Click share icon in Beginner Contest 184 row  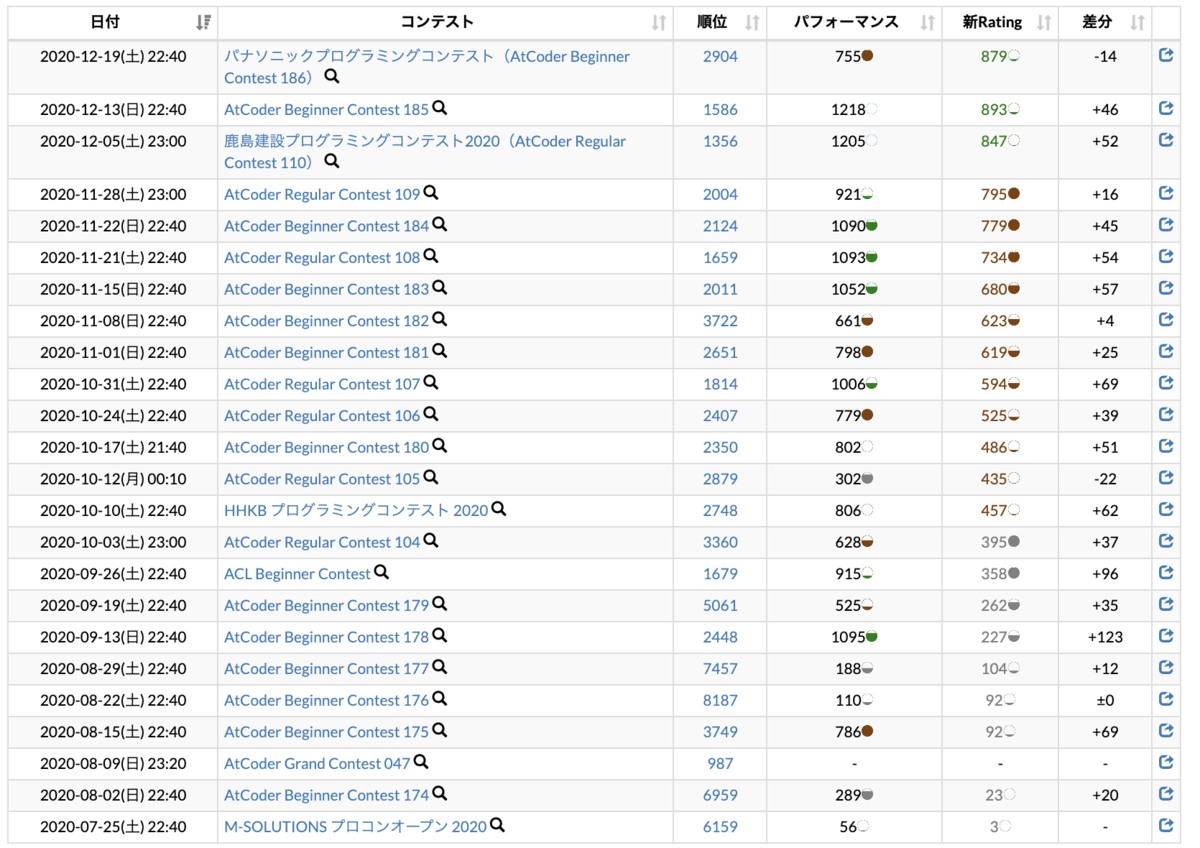(1165, 225)
